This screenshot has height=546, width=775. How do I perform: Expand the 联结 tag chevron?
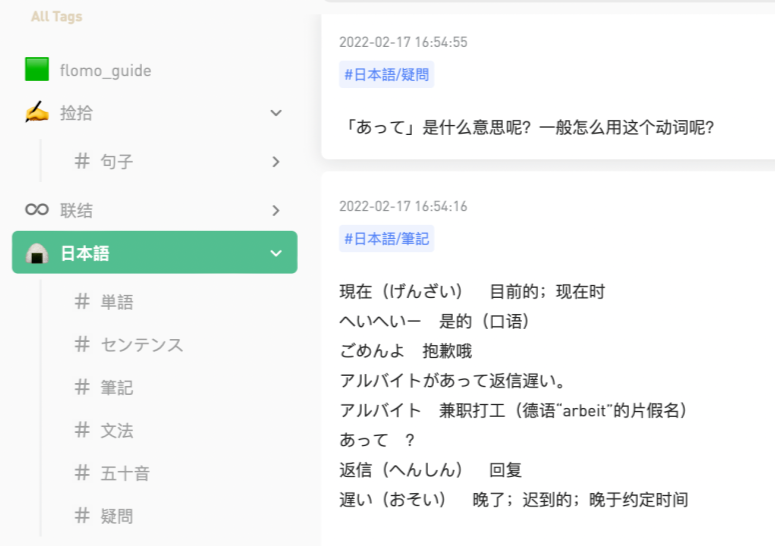pos(276,210)
